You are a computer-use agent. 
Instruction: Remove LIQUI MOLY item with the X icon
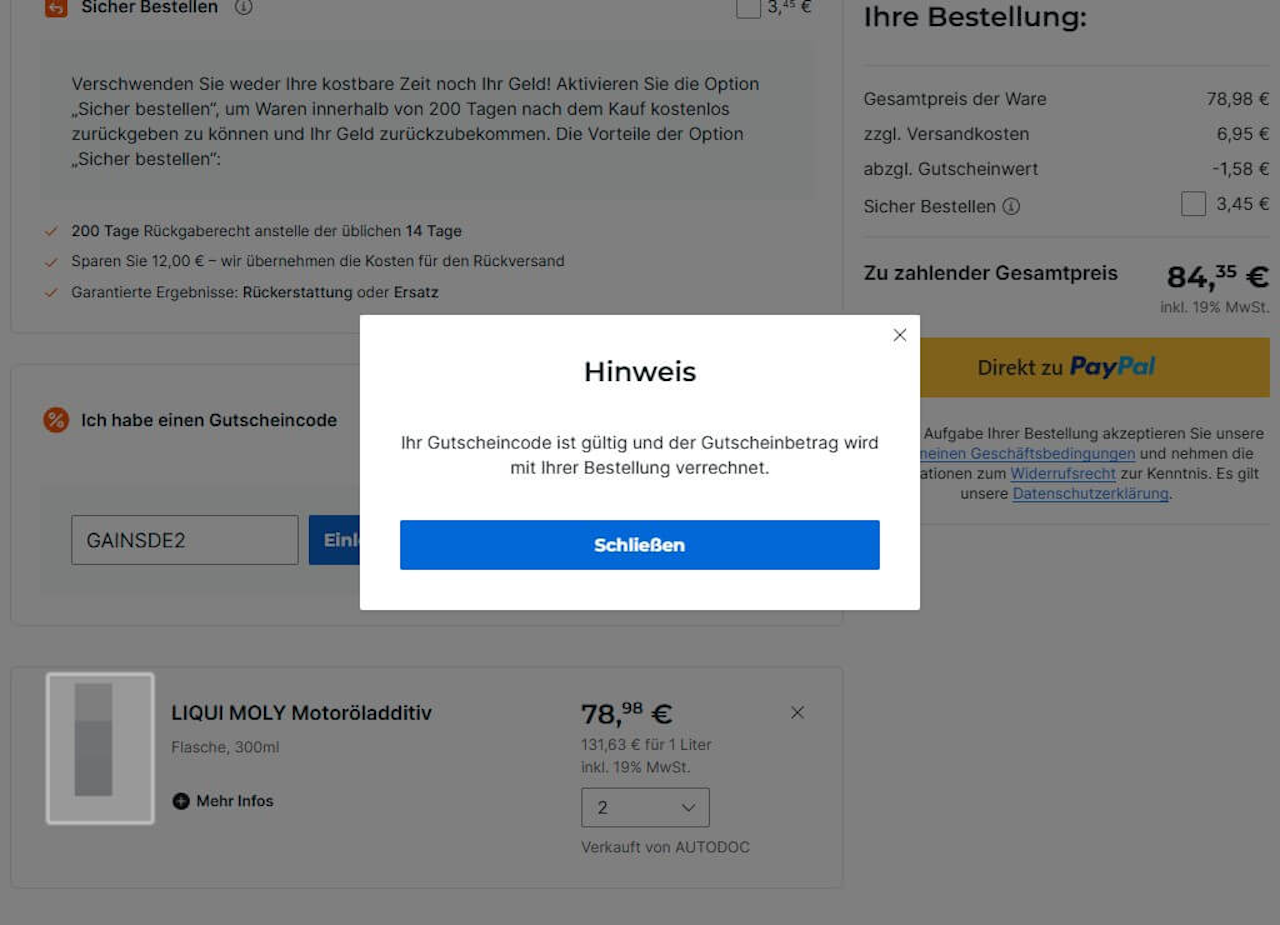point(797,713)
